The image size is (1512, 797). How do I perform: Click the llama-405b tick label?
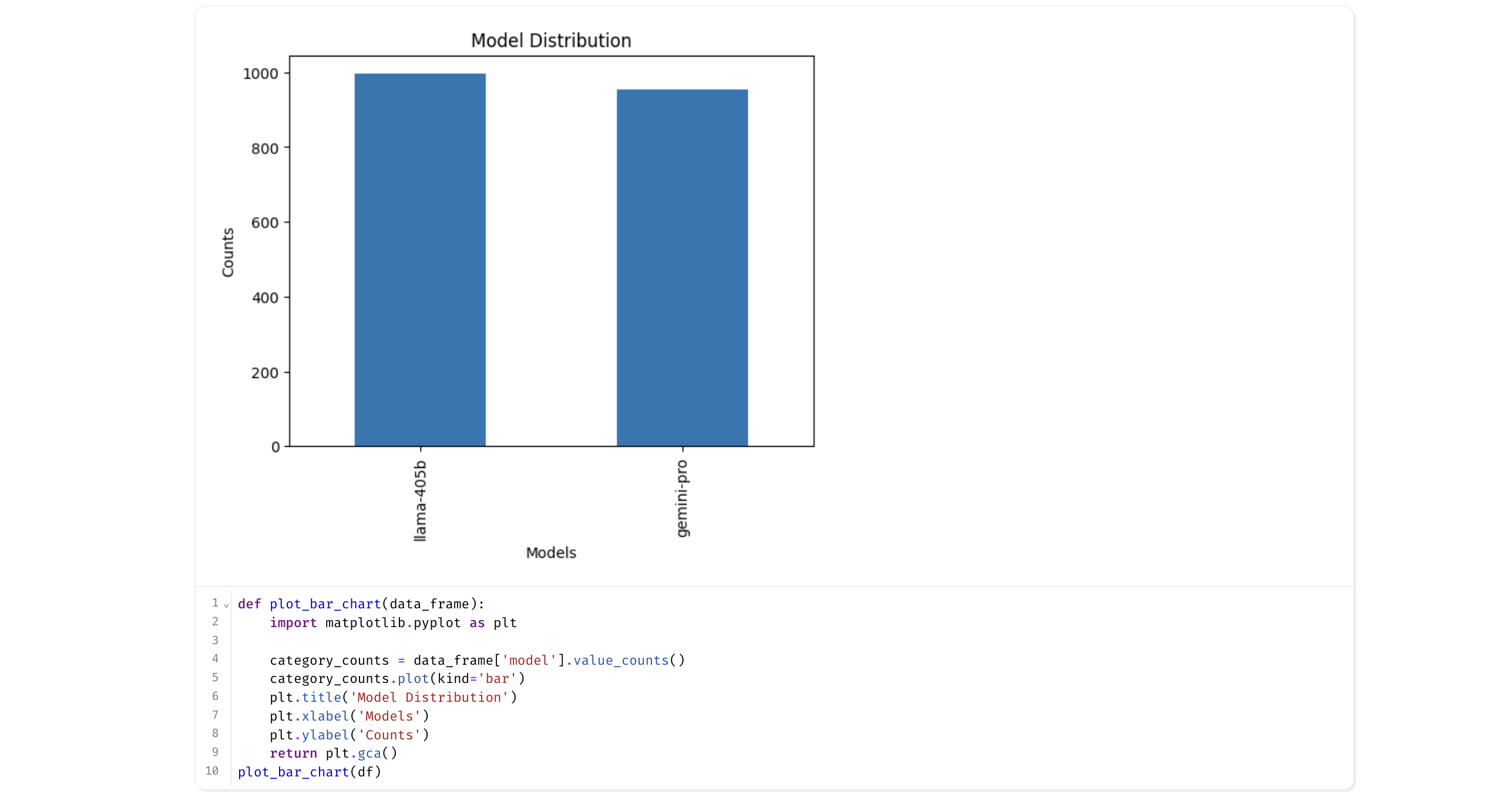coord(420,501)
